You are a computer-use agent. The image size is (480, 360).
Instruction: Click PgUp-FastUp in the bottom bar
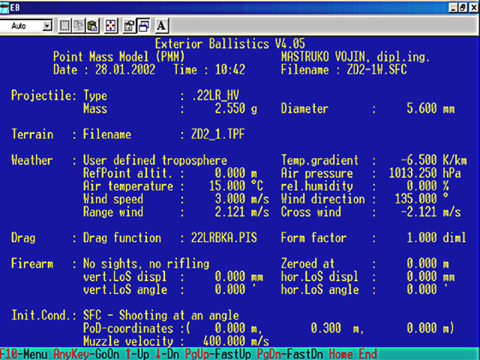point(218,354)
